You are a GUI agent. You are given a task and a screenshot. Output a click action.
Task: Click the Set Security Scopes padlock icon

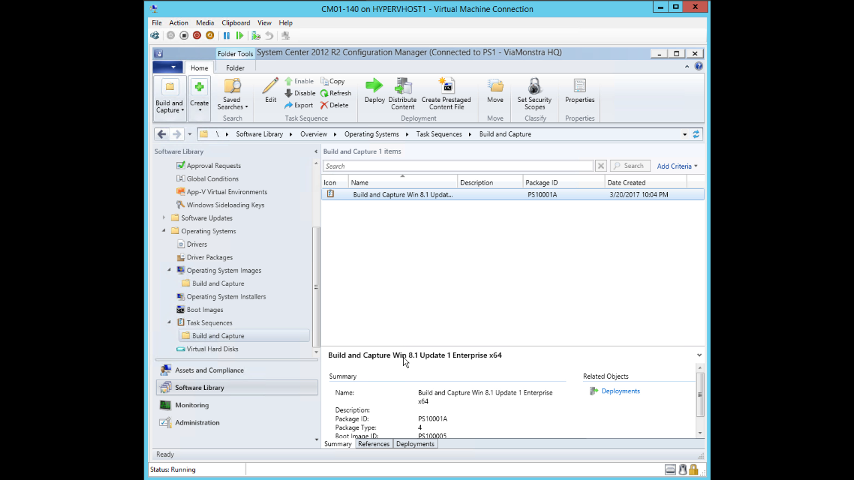(x=534, y=88)
